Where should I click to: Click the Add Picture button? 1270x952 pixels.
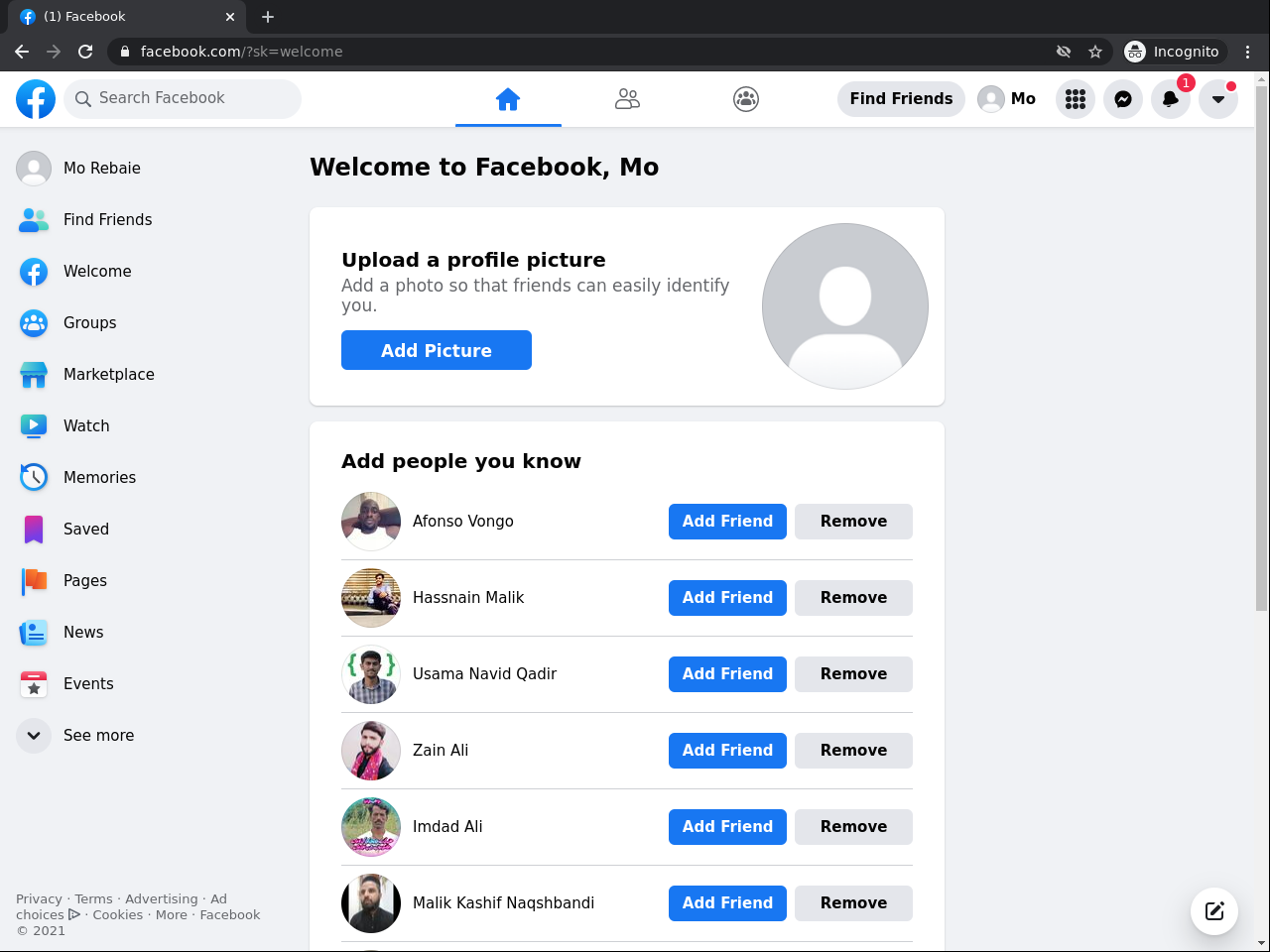pos(437,350)
